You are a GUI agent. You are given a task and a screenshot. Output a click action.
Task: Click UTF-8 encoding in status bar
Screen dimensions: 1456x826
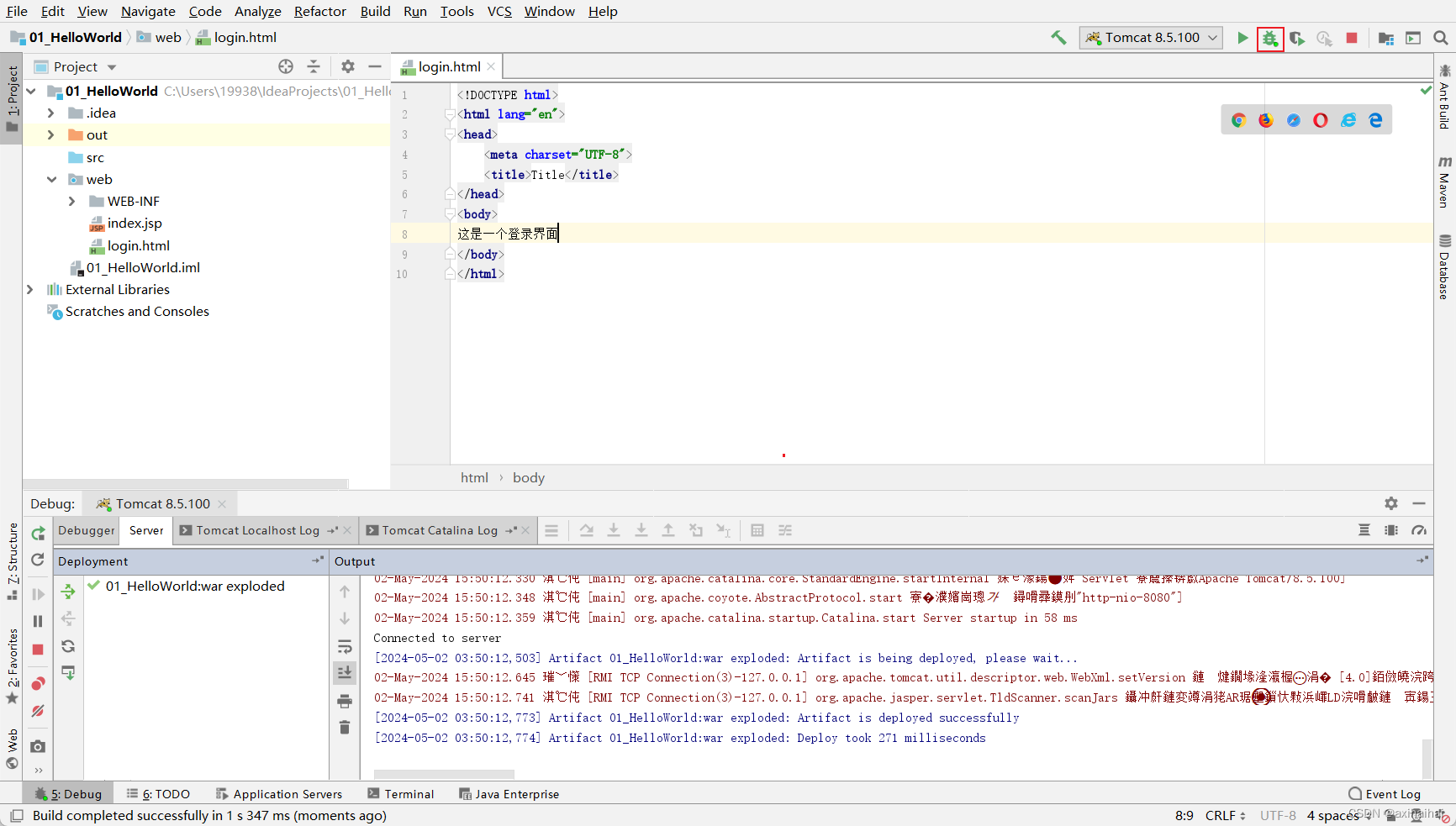tap(1278, 816)
